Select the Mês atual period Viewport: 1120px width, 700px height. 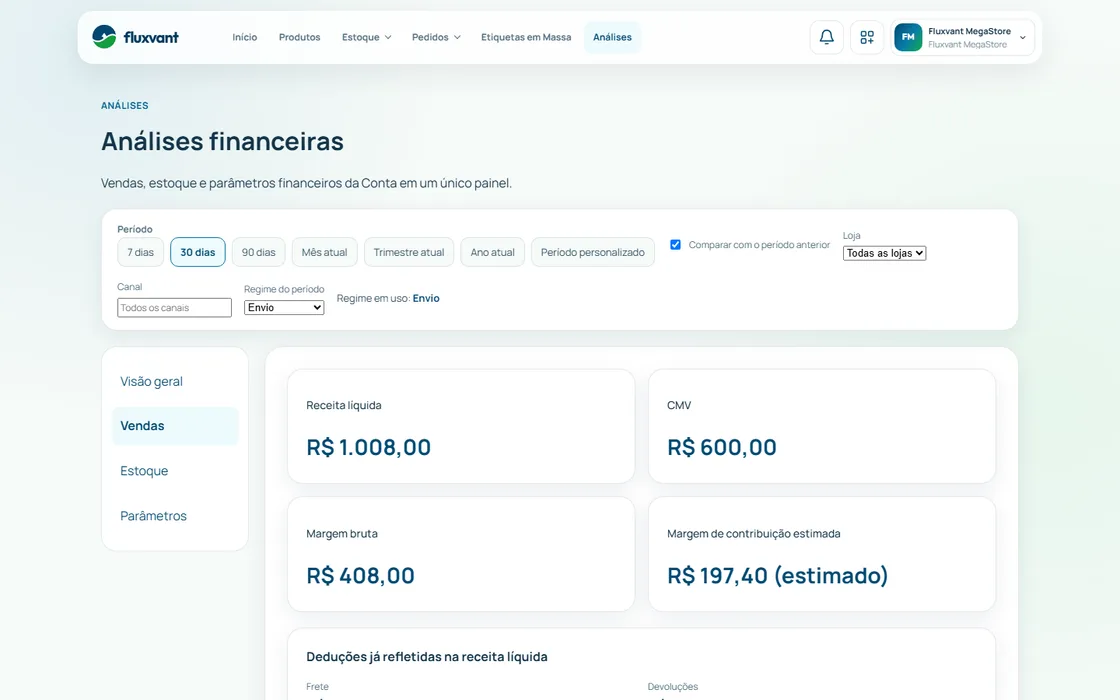click(324, 252)
